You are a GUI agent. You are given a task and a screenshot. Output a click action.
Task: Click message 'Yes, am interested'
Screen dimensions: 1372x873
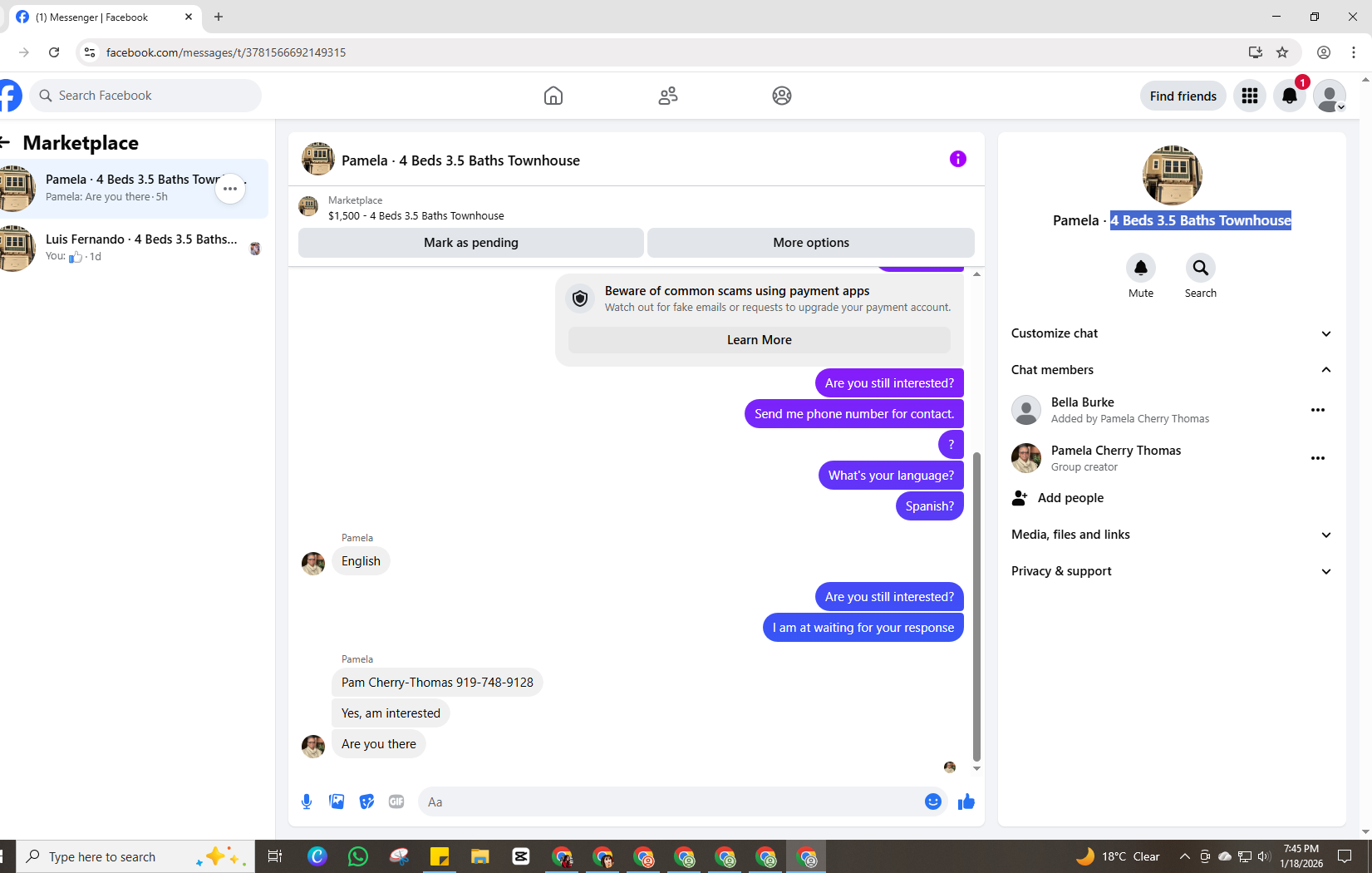pyautogui.click(x=391, y=713)
